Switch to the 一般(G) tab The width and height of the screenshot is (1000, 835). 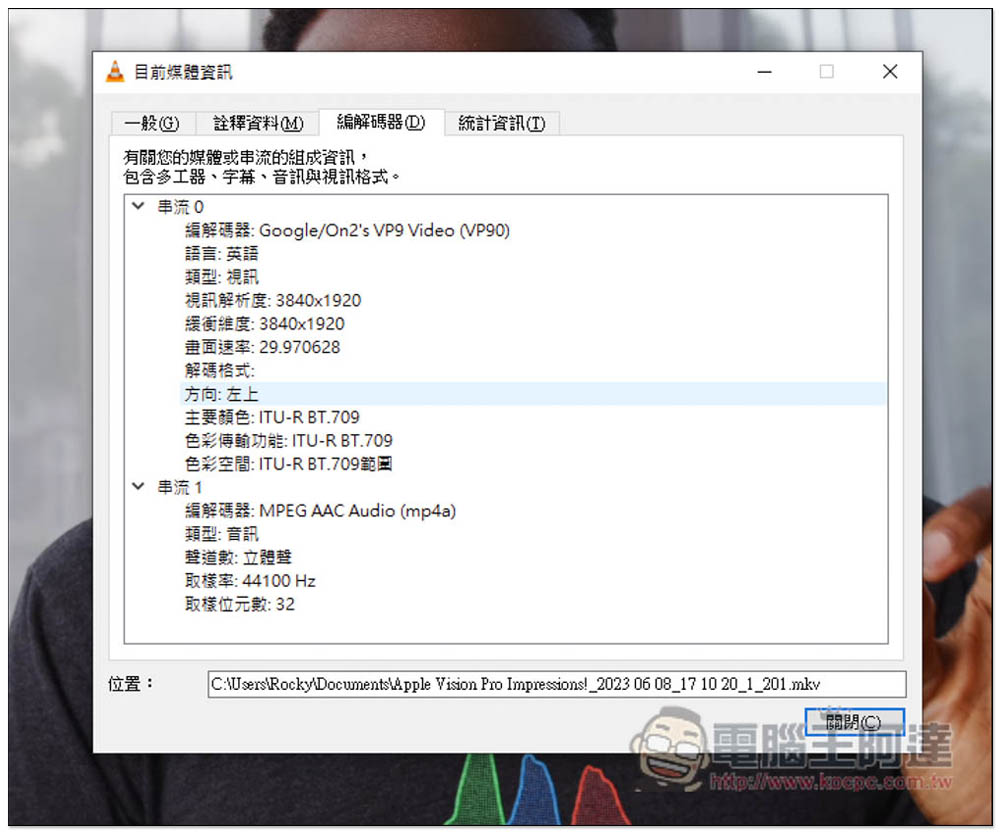pos(152,123)
